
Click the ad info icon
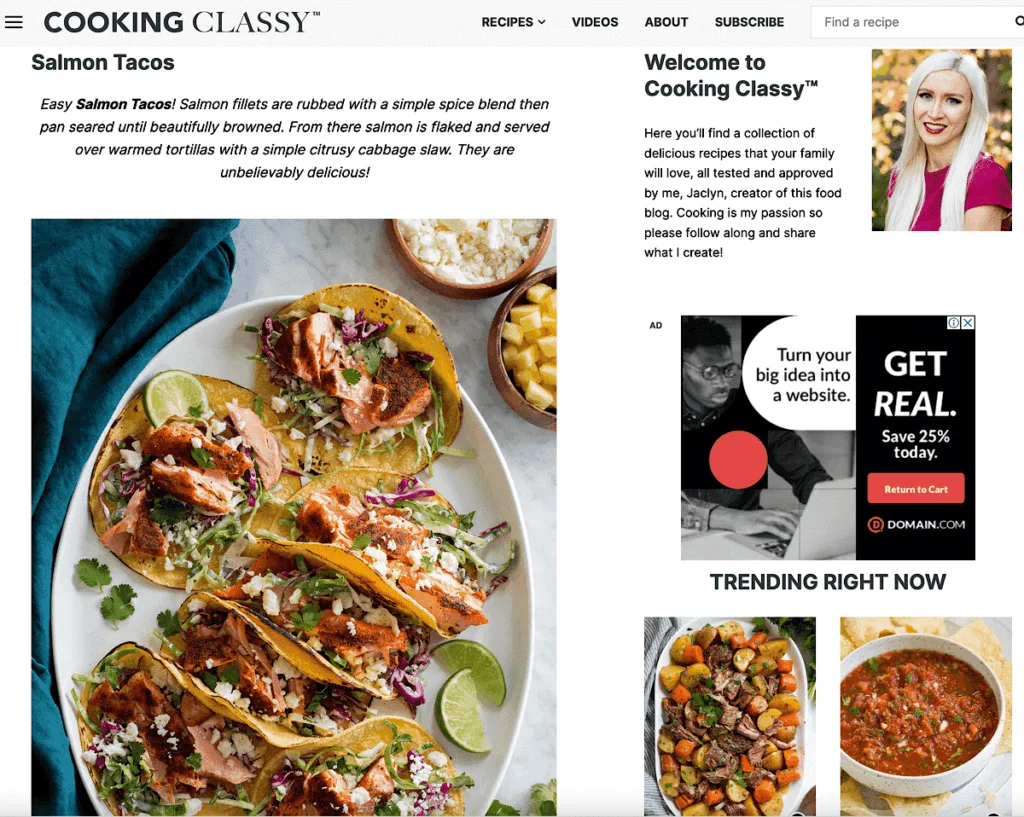(x=953, y=323)
